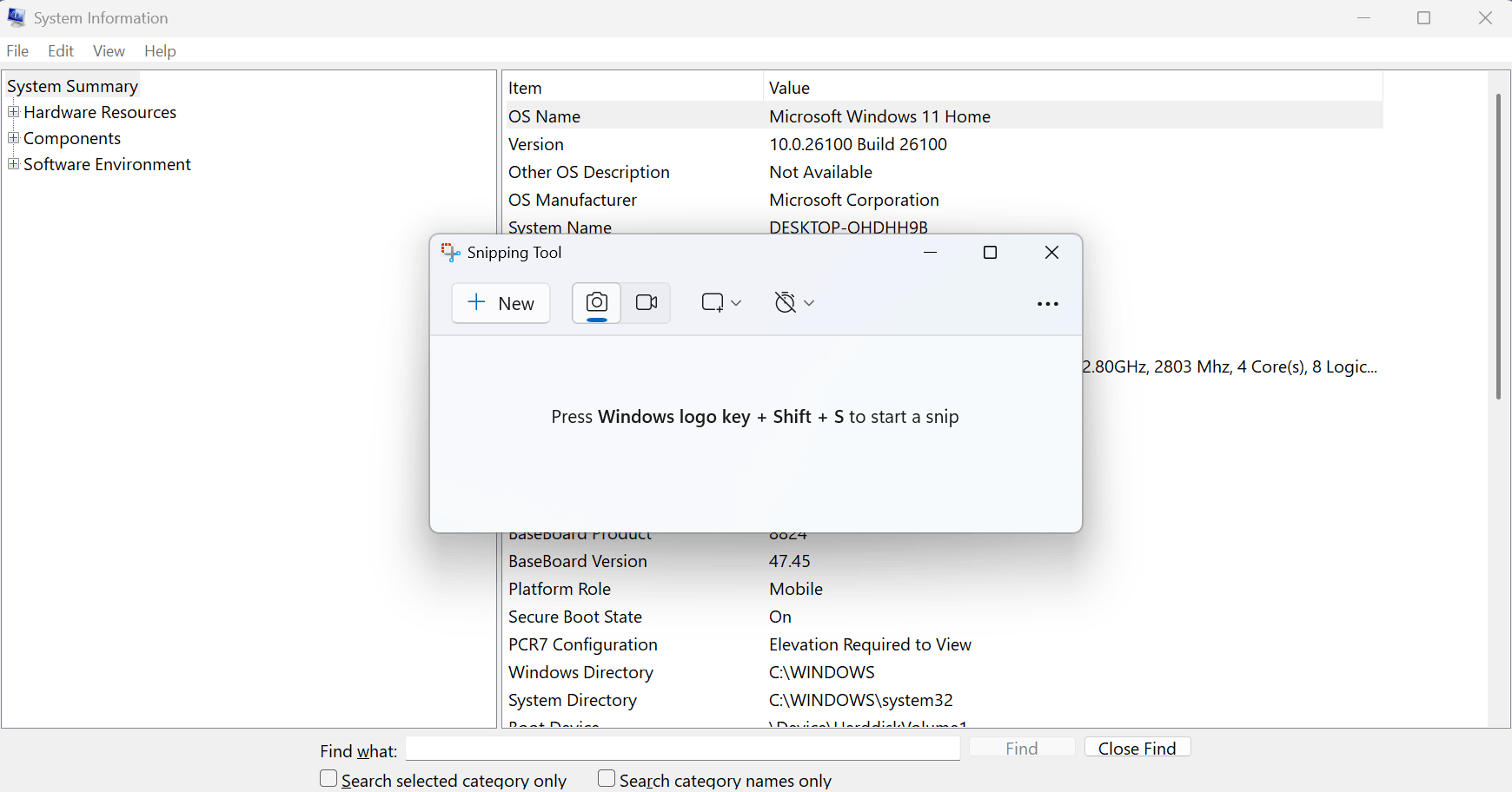Viewport: 1512px width, 792px height.
Task: Open the Edit menu
Action: coord(61,51)
